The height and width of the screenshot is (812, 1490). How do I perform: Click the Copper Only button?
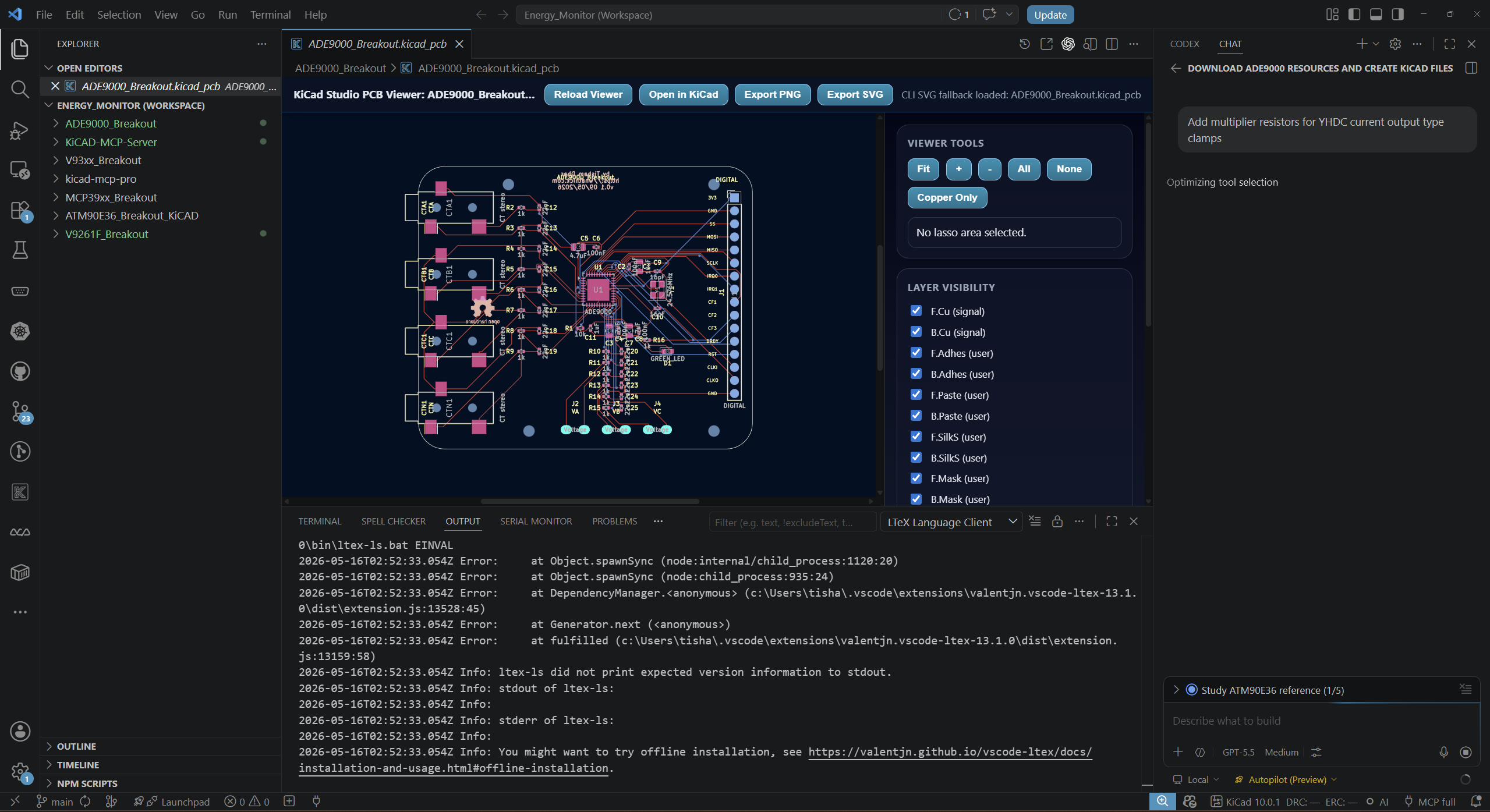tap(947, 197)
